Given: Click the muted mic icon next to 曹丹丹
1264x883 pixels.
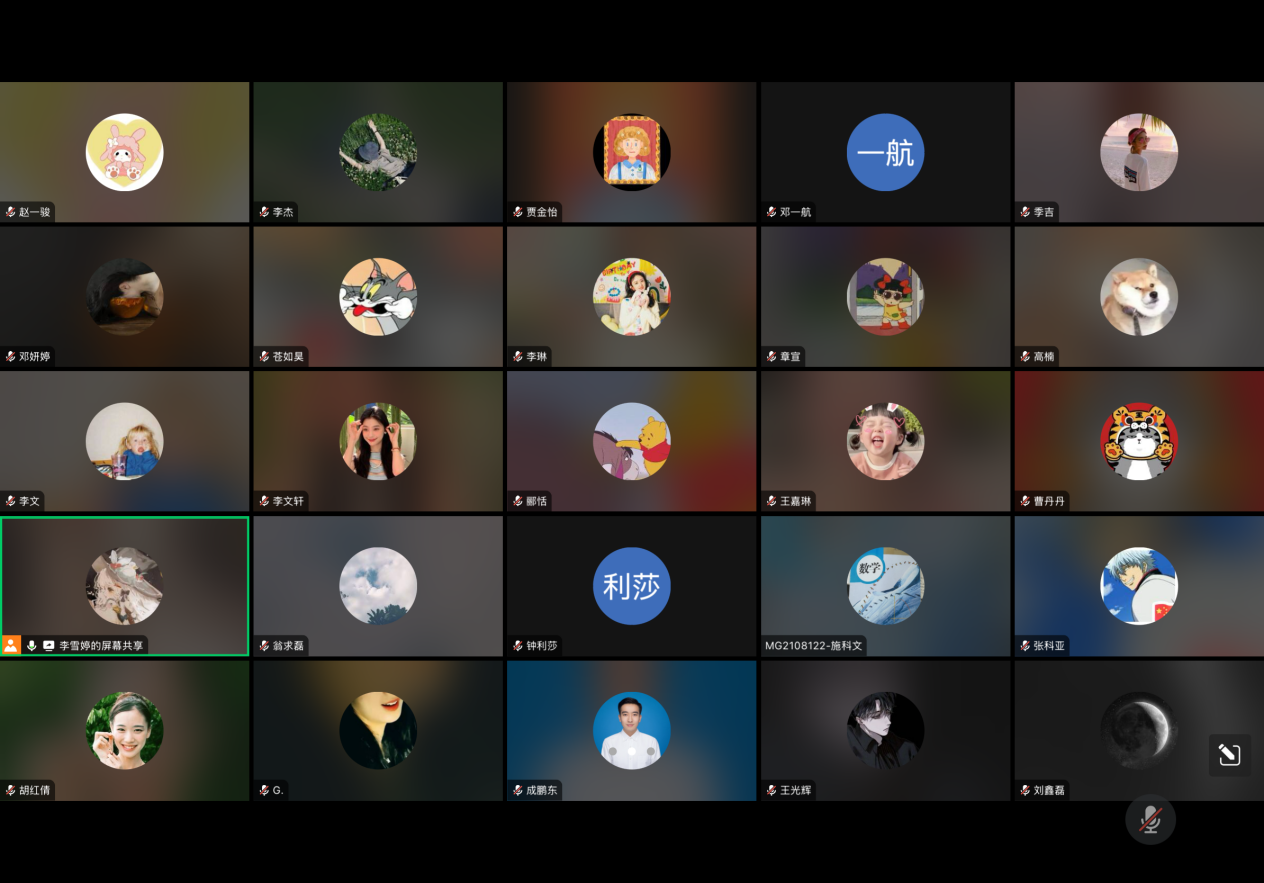Looking at the screenshot, I should pos(1026,501).
